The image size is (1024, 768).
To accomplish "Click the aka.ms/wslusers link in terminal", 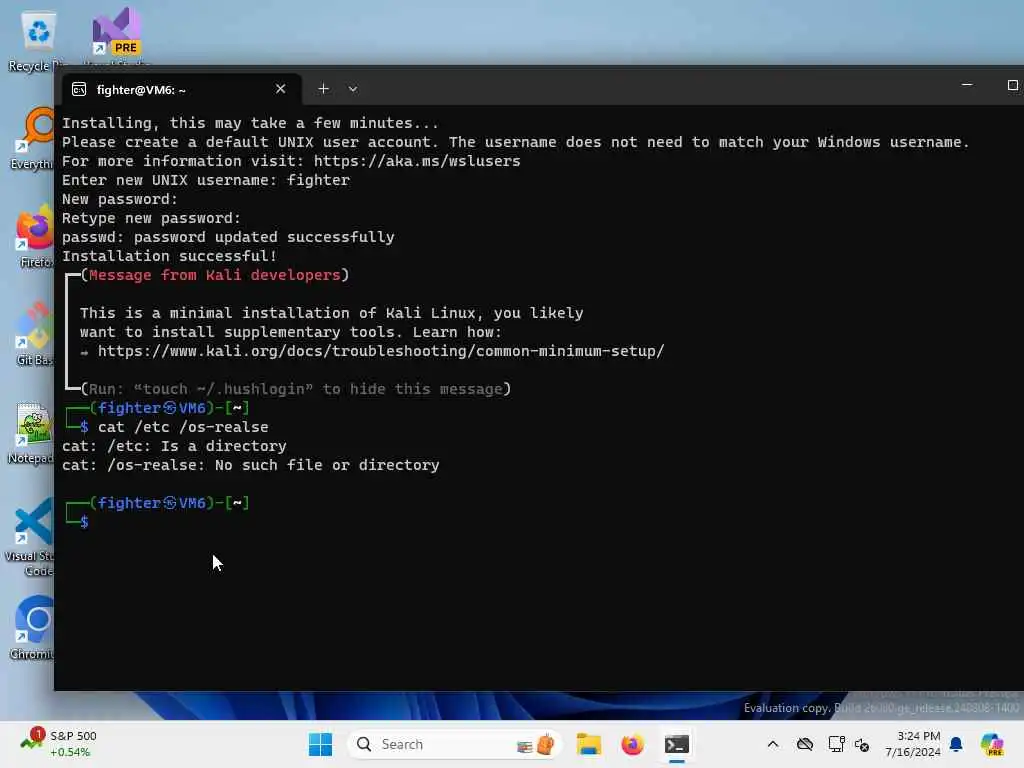I will pos(417,161).
